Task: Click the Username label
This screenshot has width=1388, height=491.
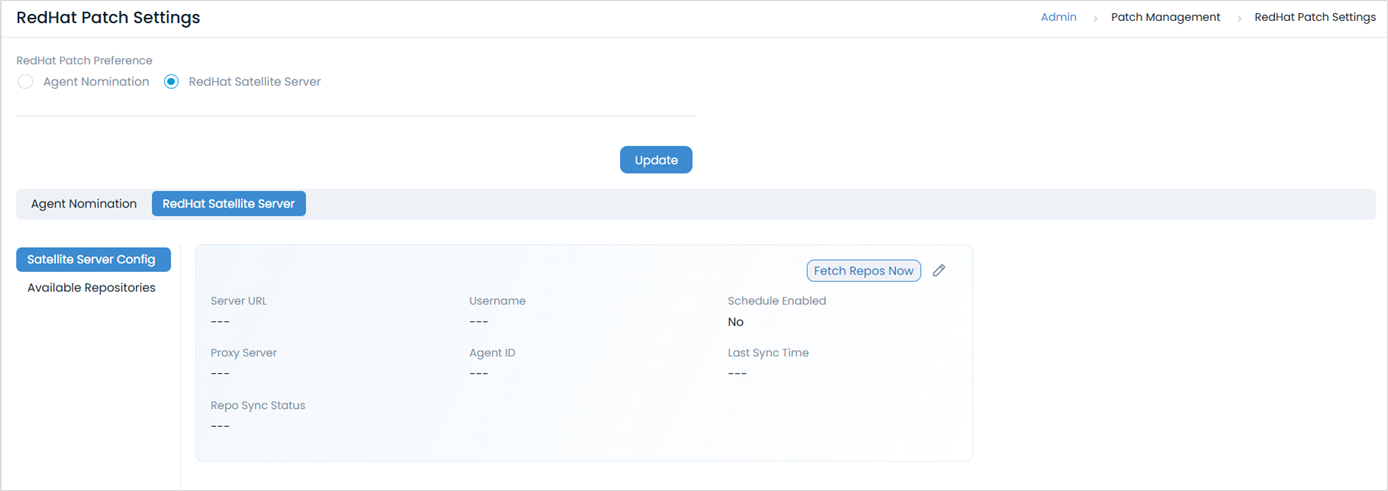Action: click(497, 301)
